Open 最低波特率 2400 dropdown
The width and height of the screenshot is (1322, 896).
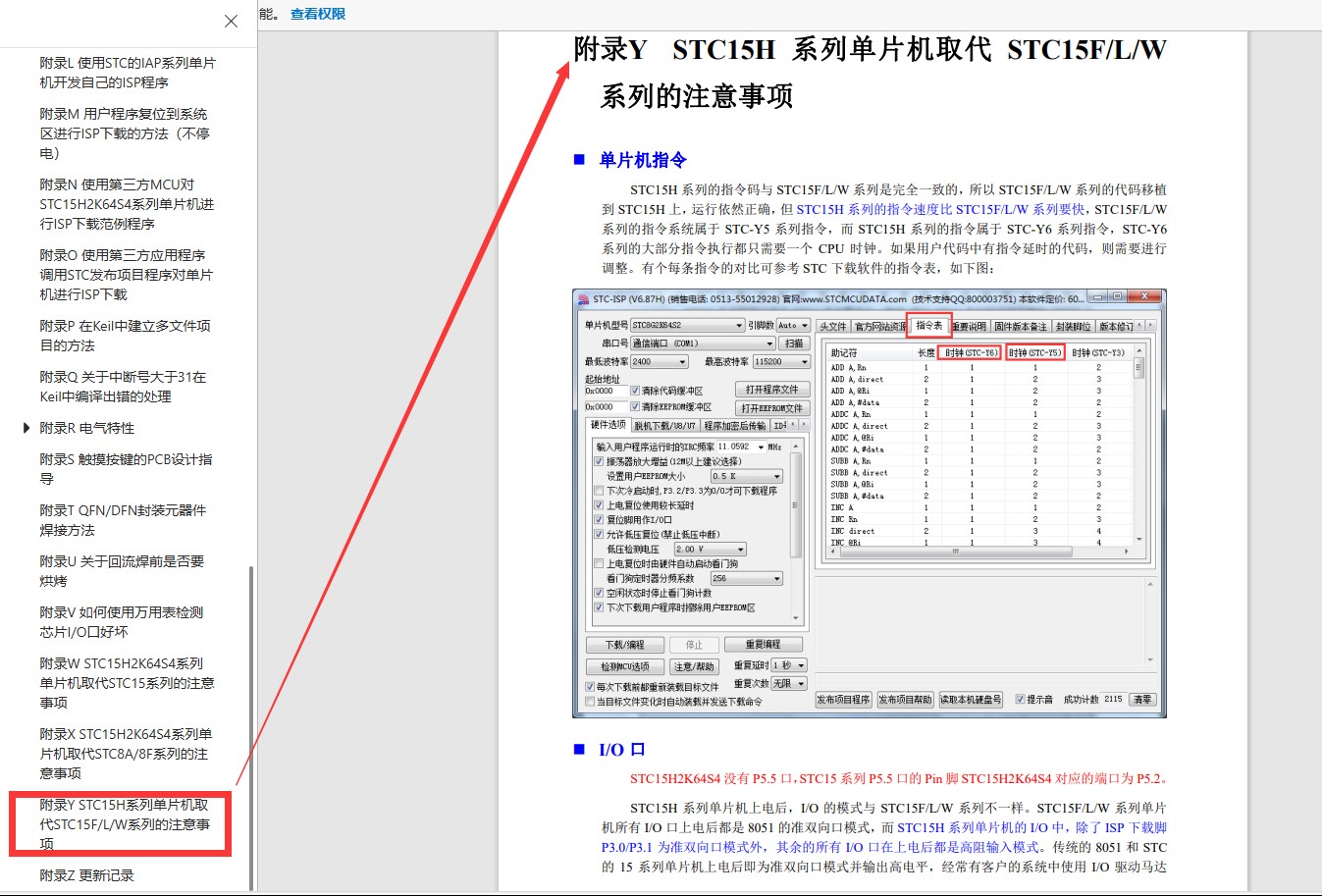[x=660, y=362]
